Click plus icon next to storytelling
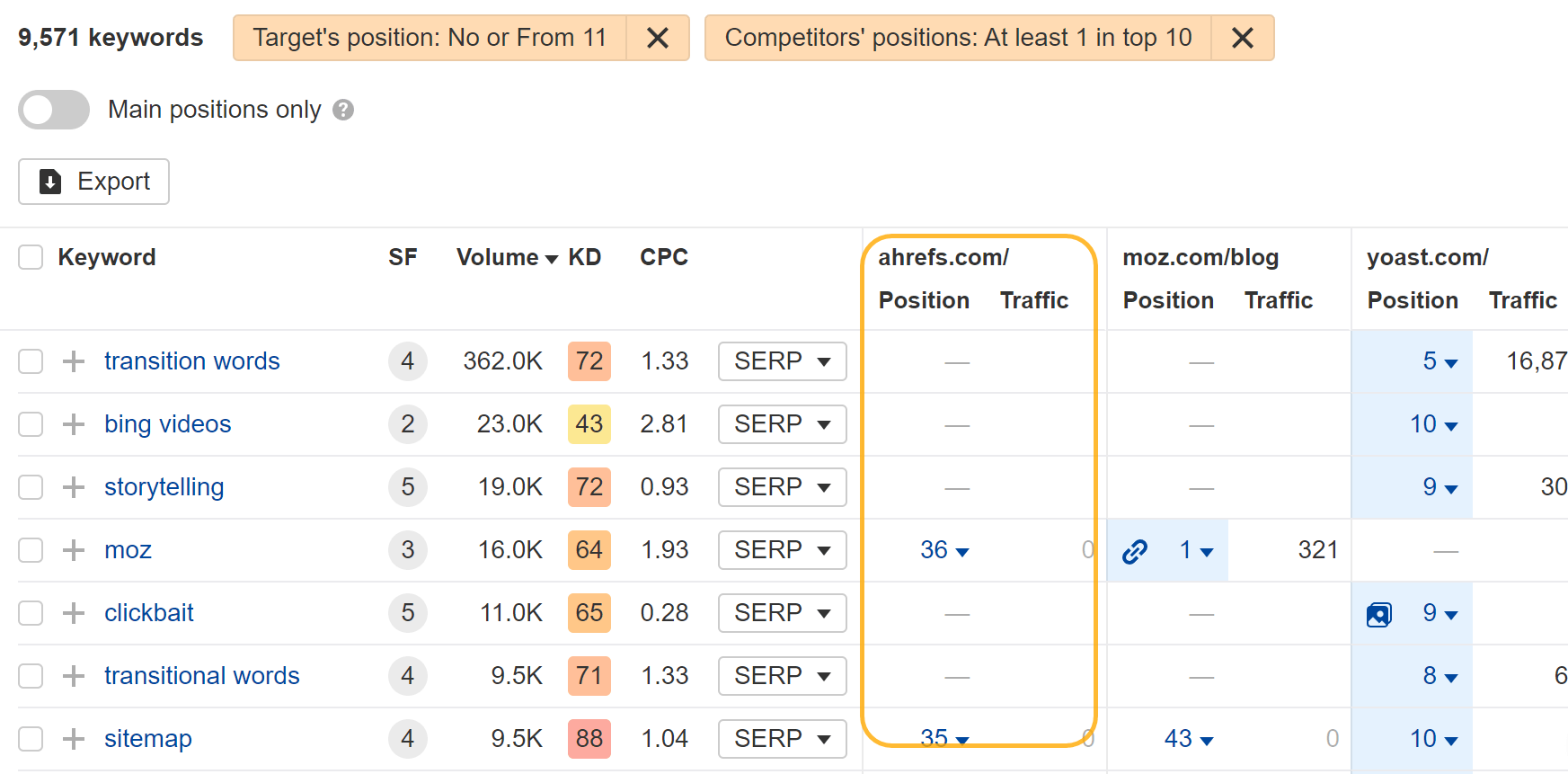Viewport: 1568px width, 774px height. [x=74, y=487]
